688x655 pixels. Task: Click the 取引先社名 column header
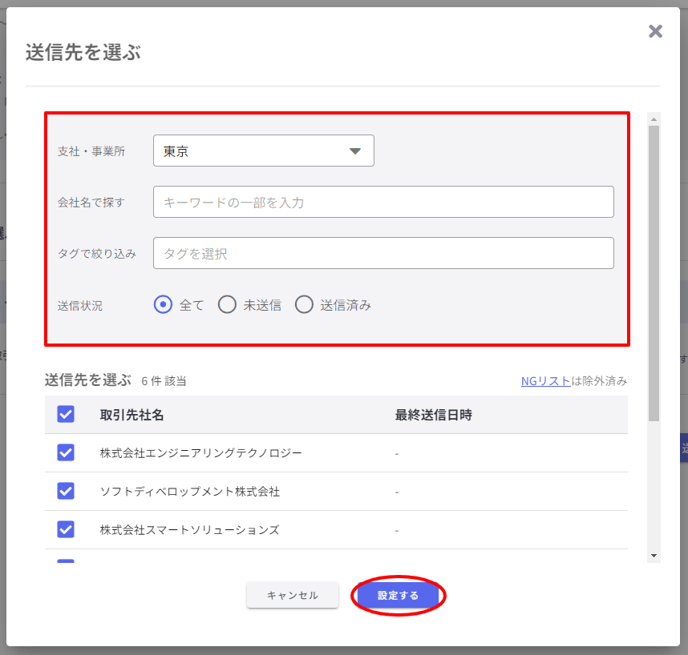pyautogui.click(x=132, y=415)
